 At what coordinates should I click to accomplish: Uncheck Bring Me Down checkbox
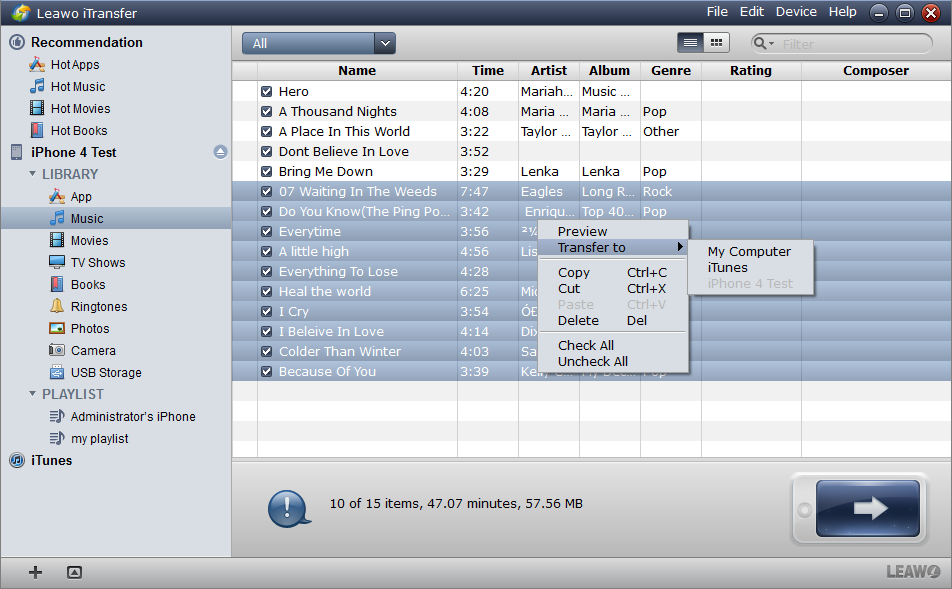pyautogui.click(x=267, y=172)
